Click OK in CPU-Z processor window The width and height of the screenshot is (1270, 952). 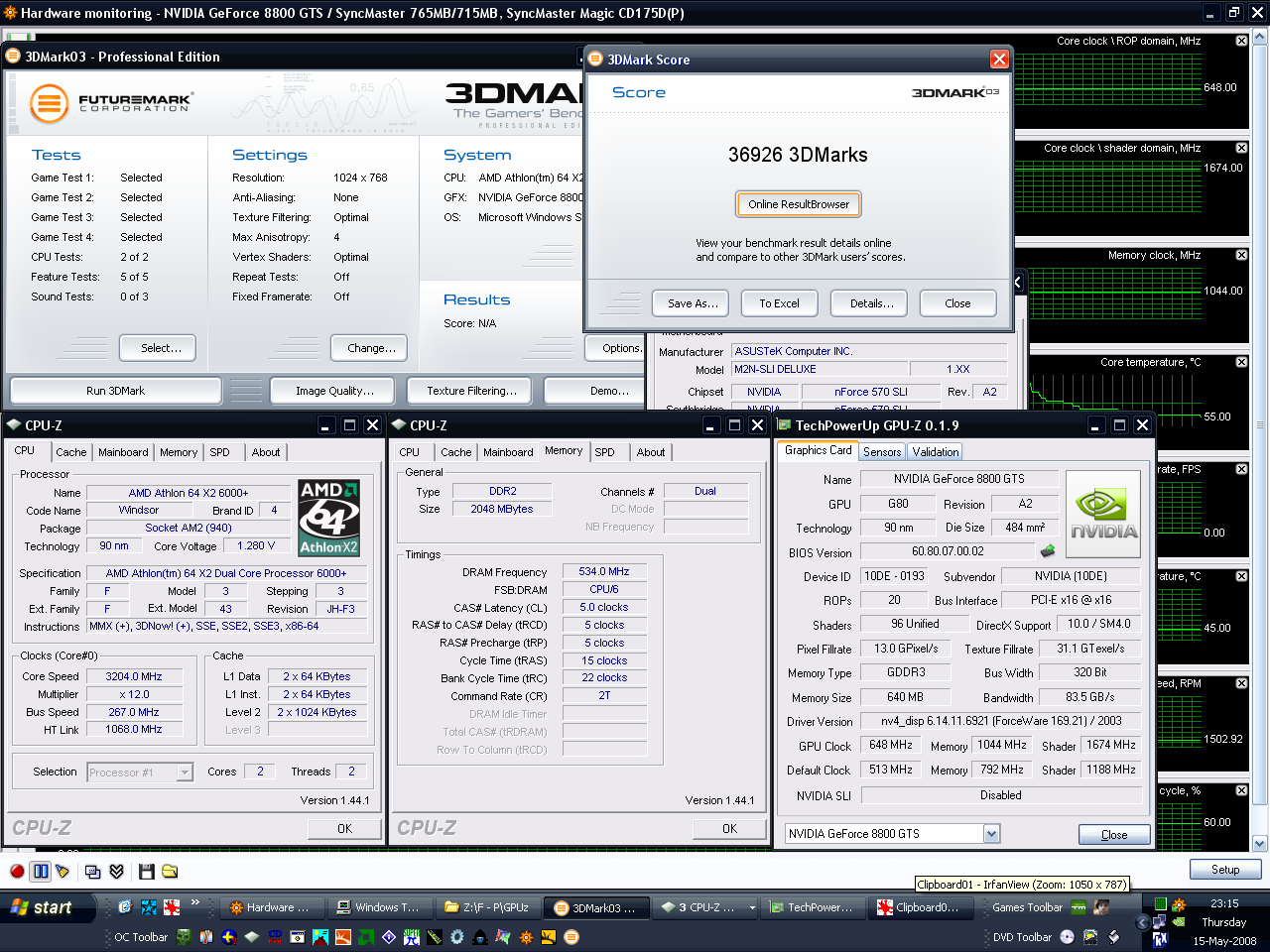click(x=344, y=829)
